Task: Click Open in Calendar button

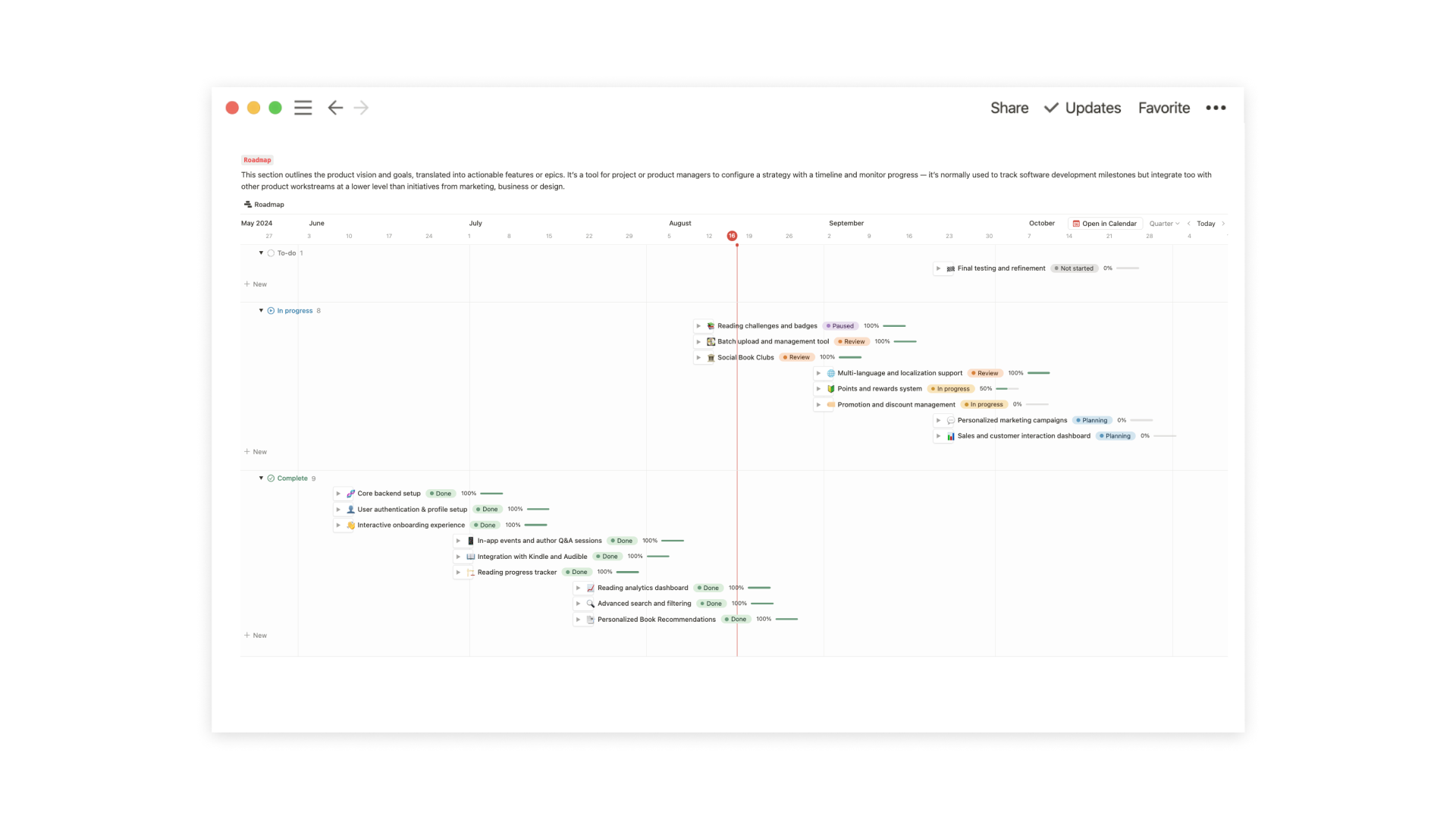Action: click(x=1105, y=224)
